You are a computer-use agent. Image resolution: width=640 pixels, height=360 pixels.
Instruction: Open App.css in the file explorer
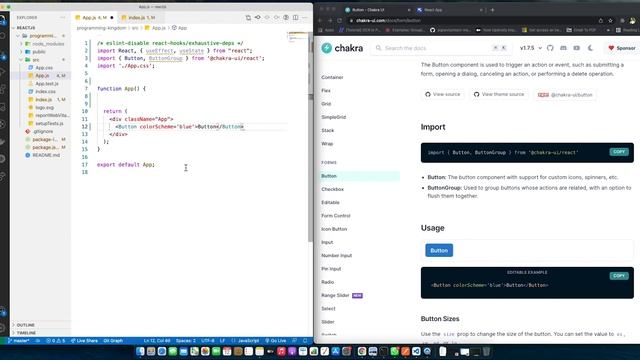44,68
